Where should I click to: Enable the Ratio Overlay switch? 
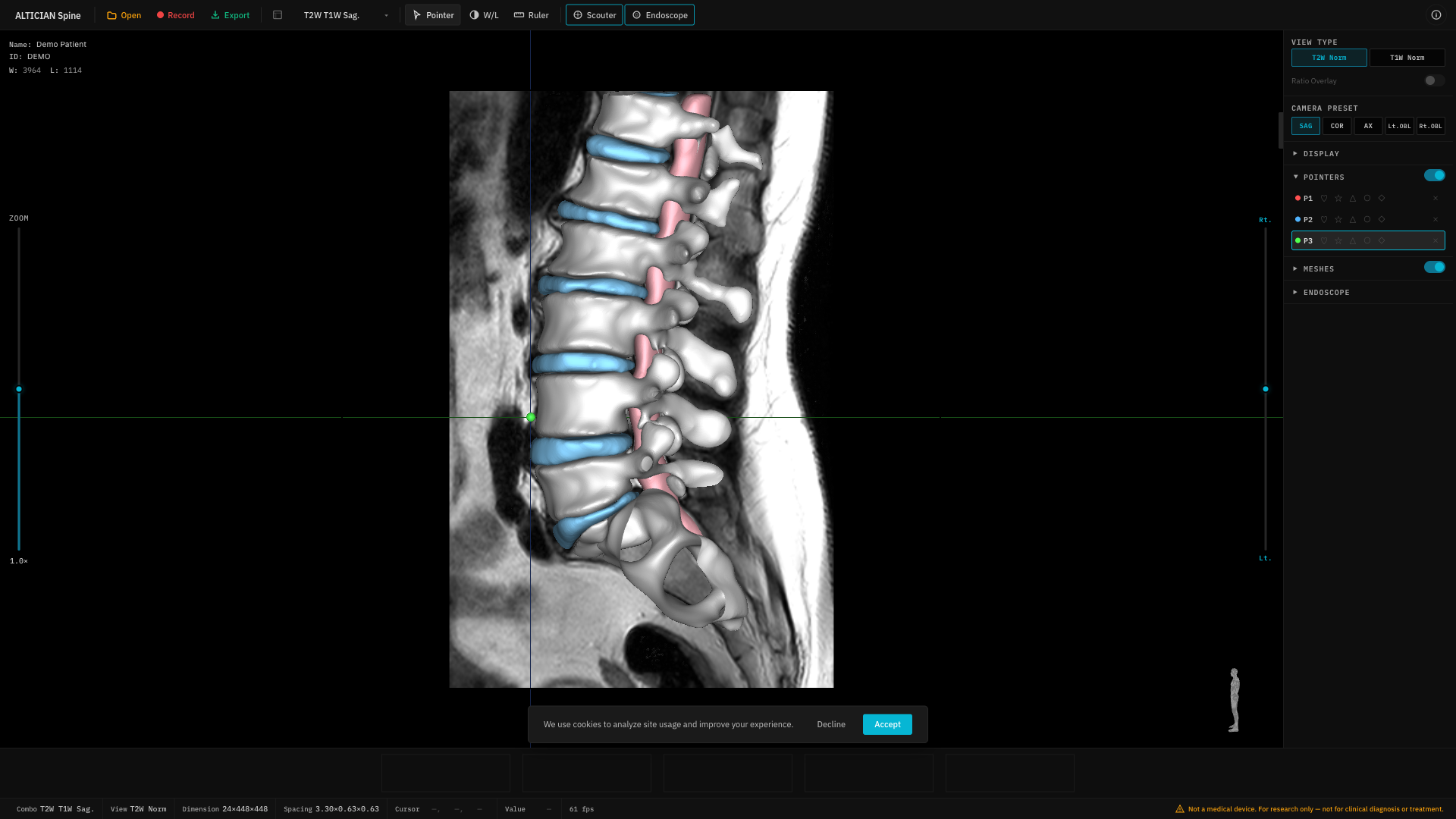pos(1432,80)
